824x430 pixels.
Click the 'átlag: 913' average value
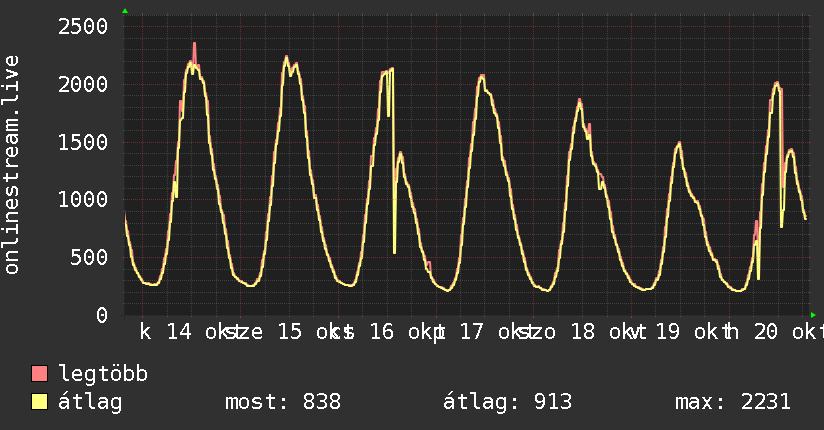click(x=507, y=402)
